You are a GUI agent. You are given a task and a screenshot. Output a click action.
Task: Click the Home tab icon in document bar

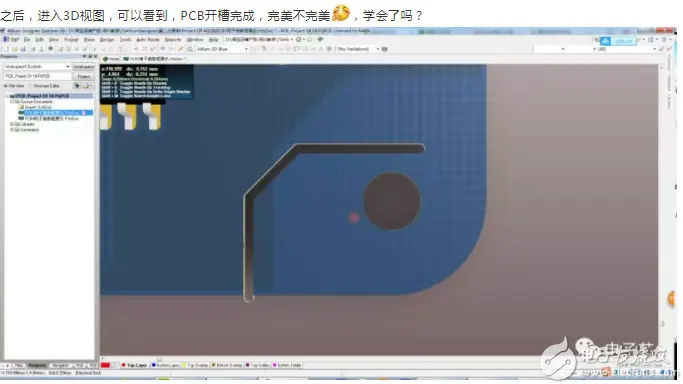click(x=105, y=59)
